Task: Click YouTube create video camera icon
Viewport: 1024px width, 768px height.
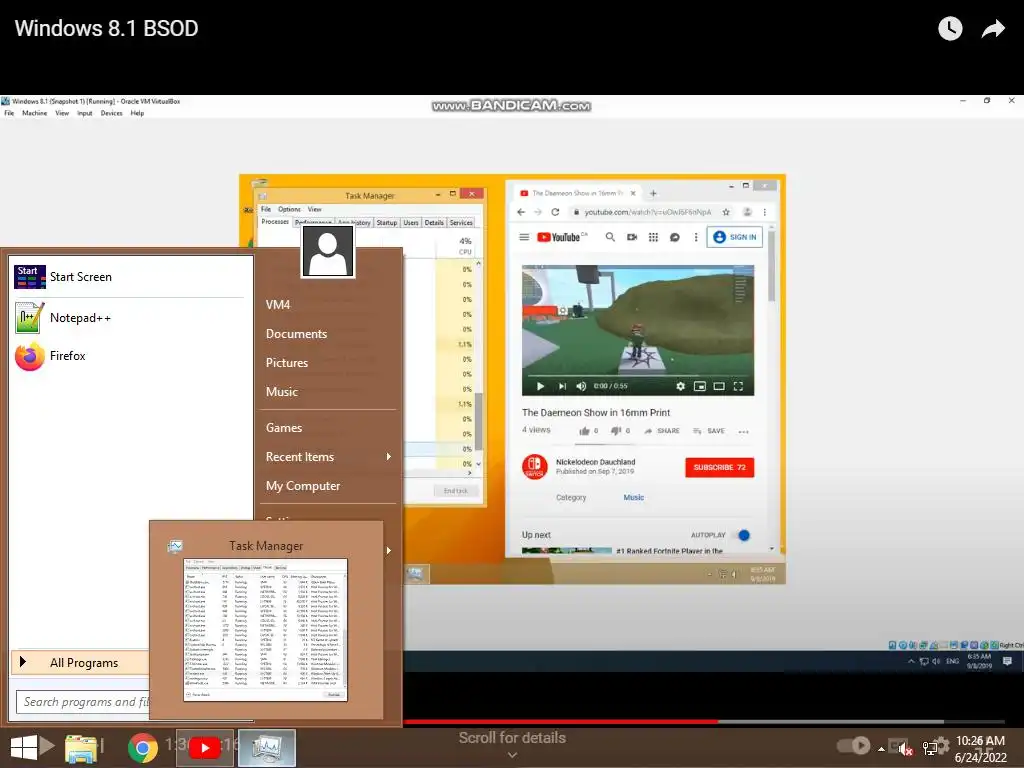Action: 632,237
